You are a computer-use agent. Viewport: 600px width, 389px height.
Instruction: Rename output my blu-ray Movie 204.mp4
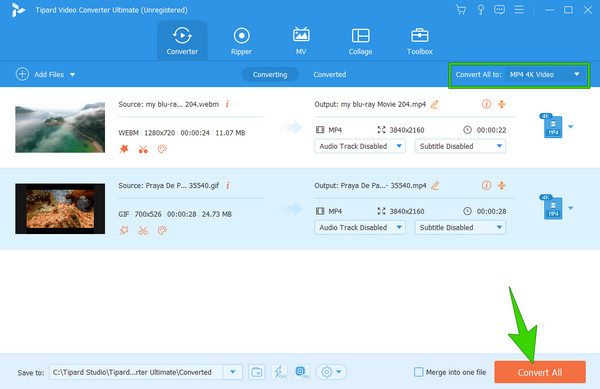click(x=435, y=104)
